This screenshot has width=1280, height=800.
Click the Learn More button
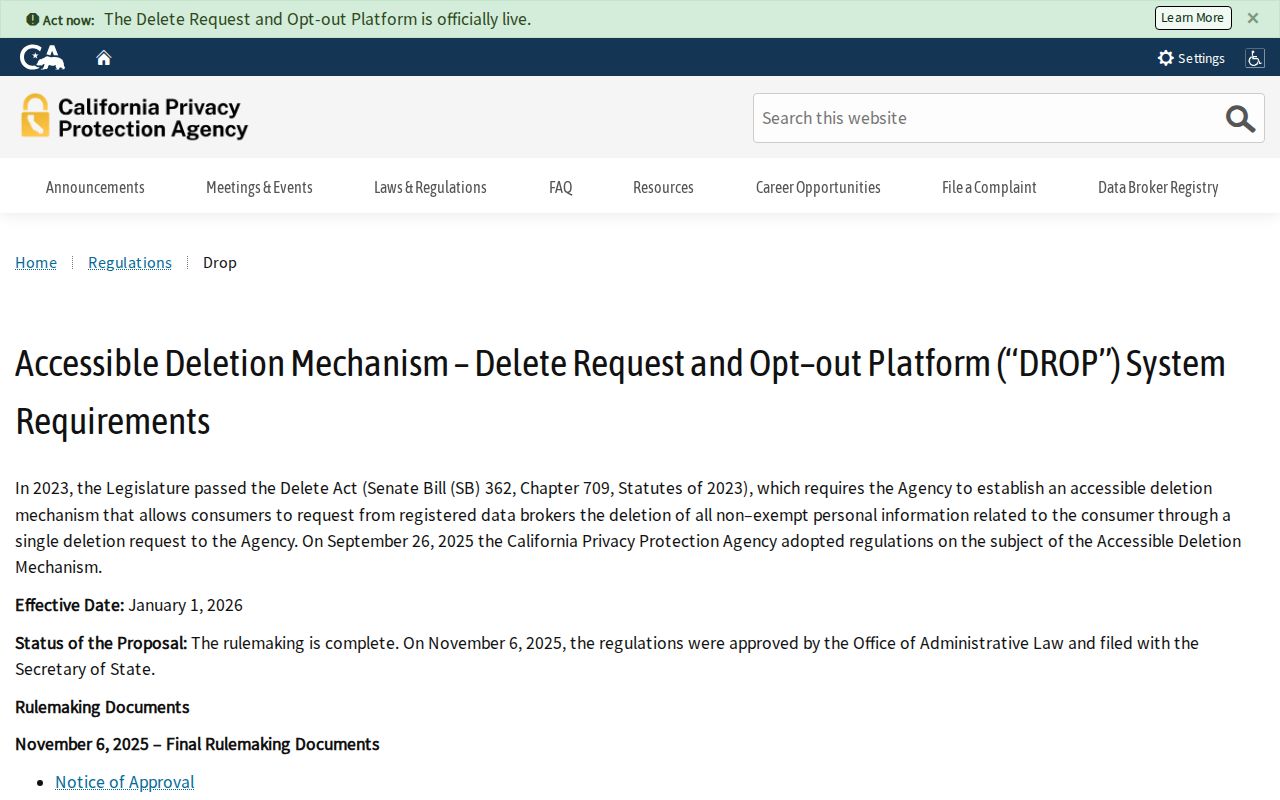click(x=1193, y=18)
